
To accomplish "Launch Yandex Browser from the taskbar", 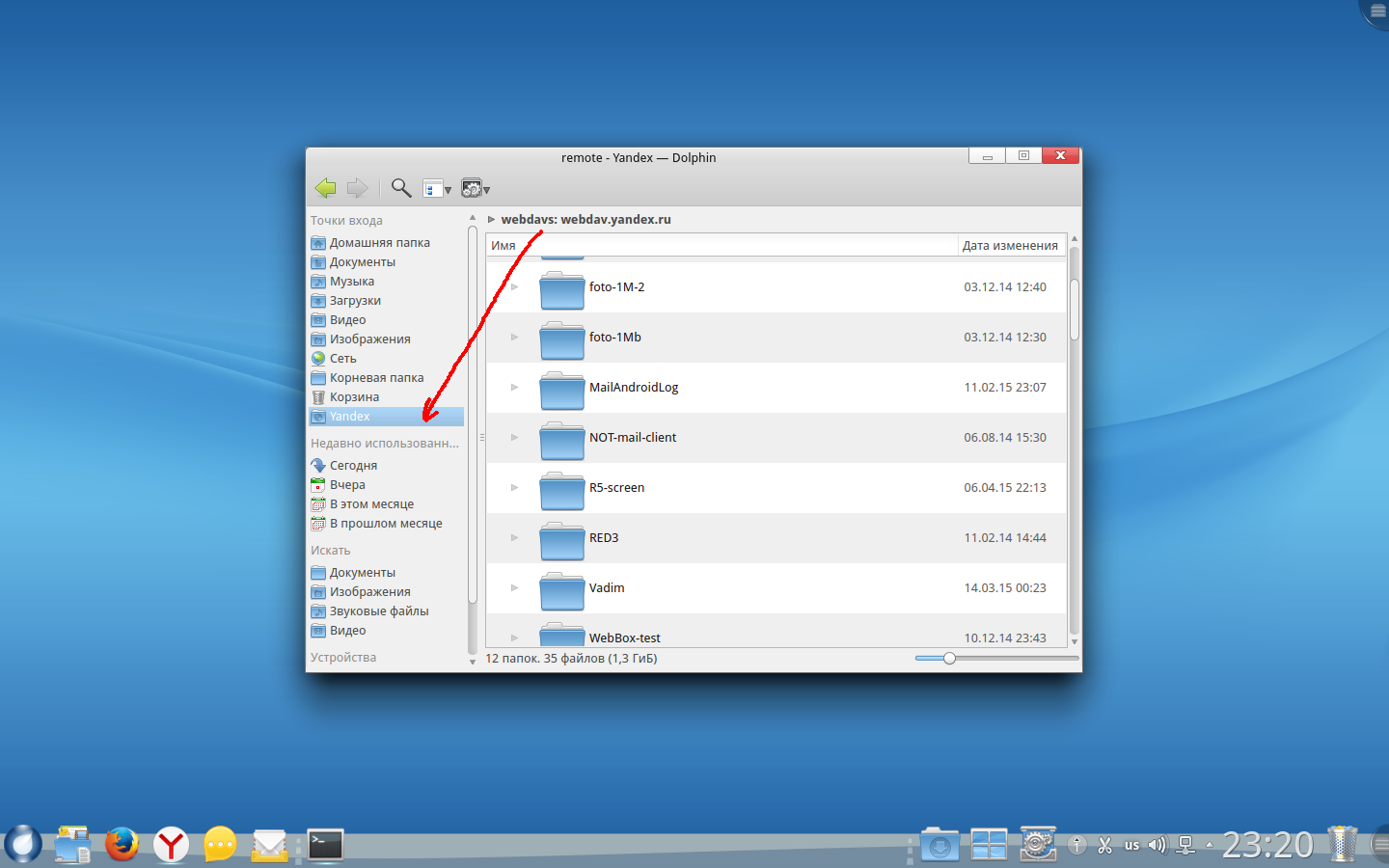I will pyautogui.click(x=172, y=845).
